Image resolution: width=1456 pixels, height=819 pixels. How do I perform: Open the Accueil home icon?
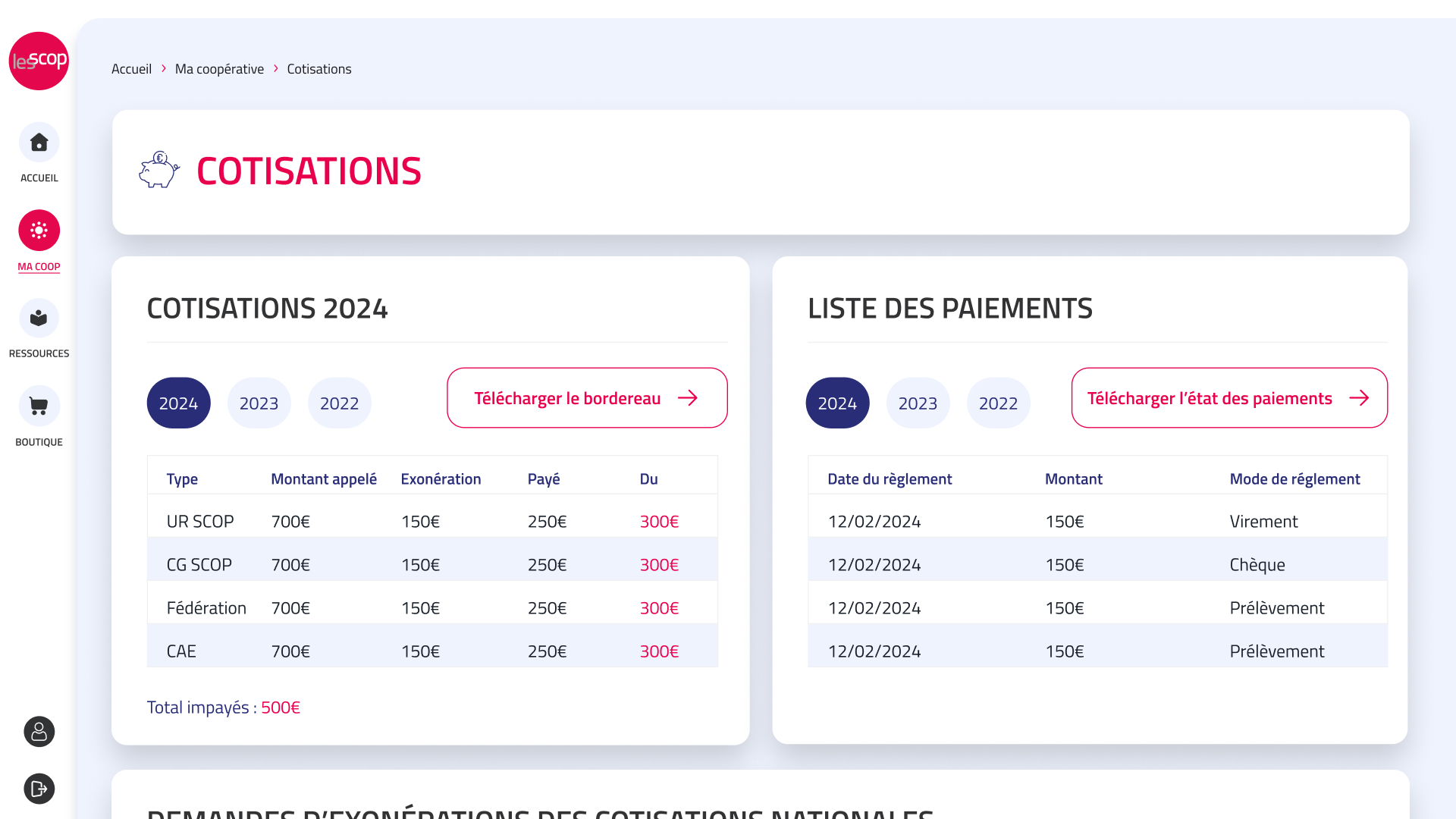[39, 143]
